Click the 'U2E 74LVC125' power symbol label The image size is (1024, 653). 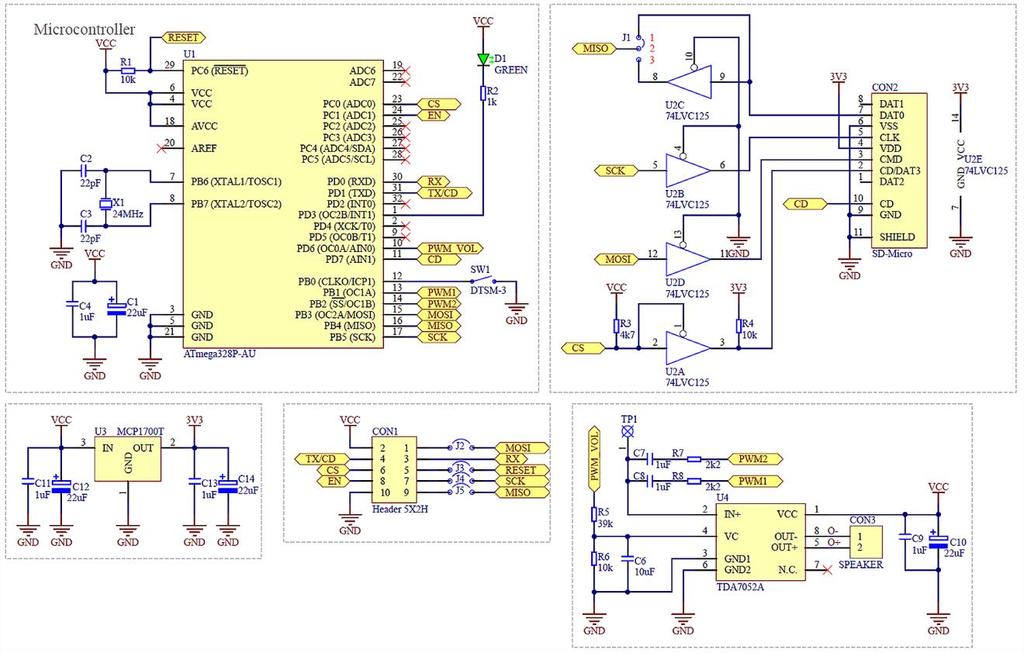985,165
